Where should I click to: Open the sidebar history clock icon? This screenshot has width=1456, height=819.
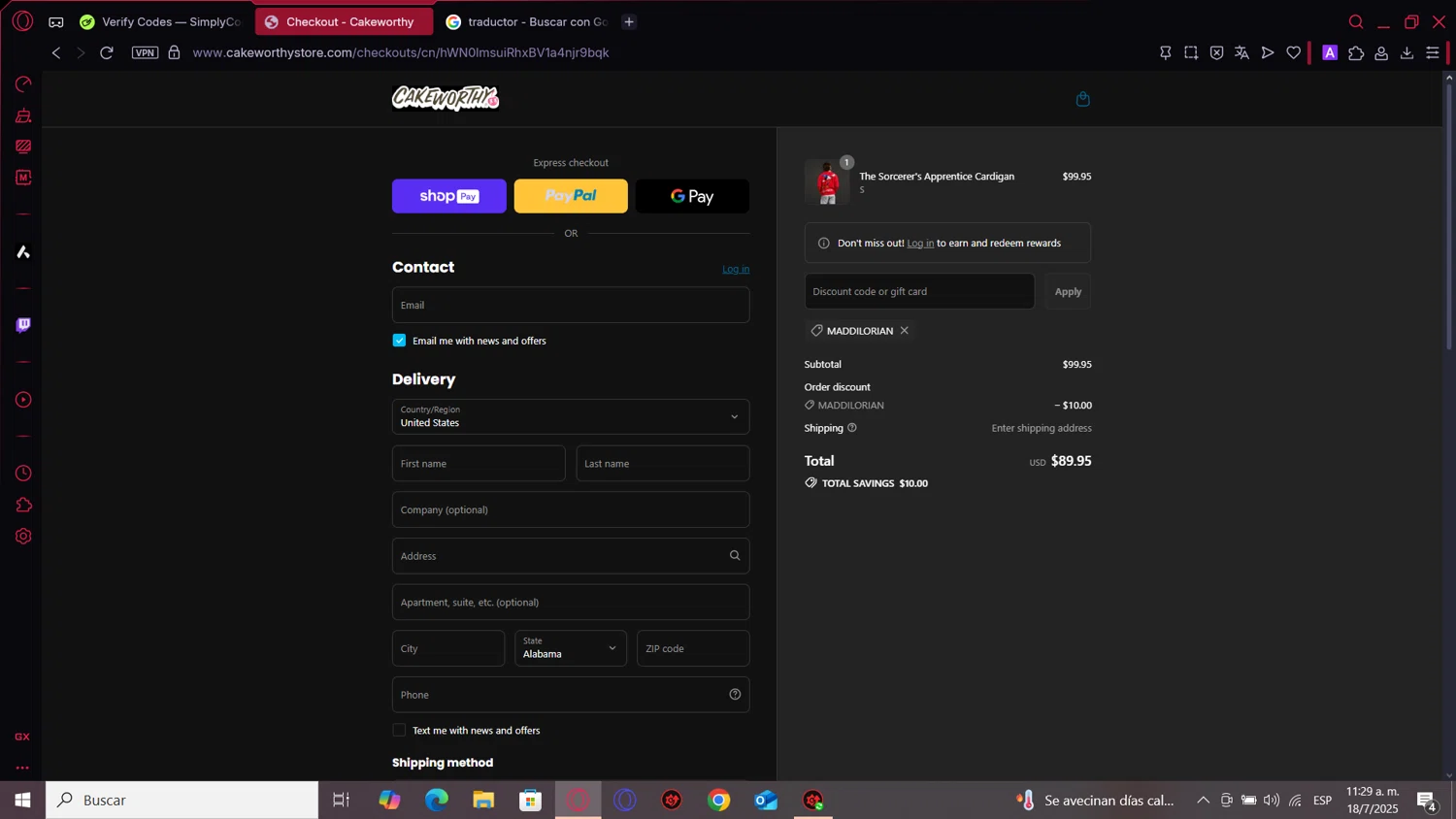(23, 474)
